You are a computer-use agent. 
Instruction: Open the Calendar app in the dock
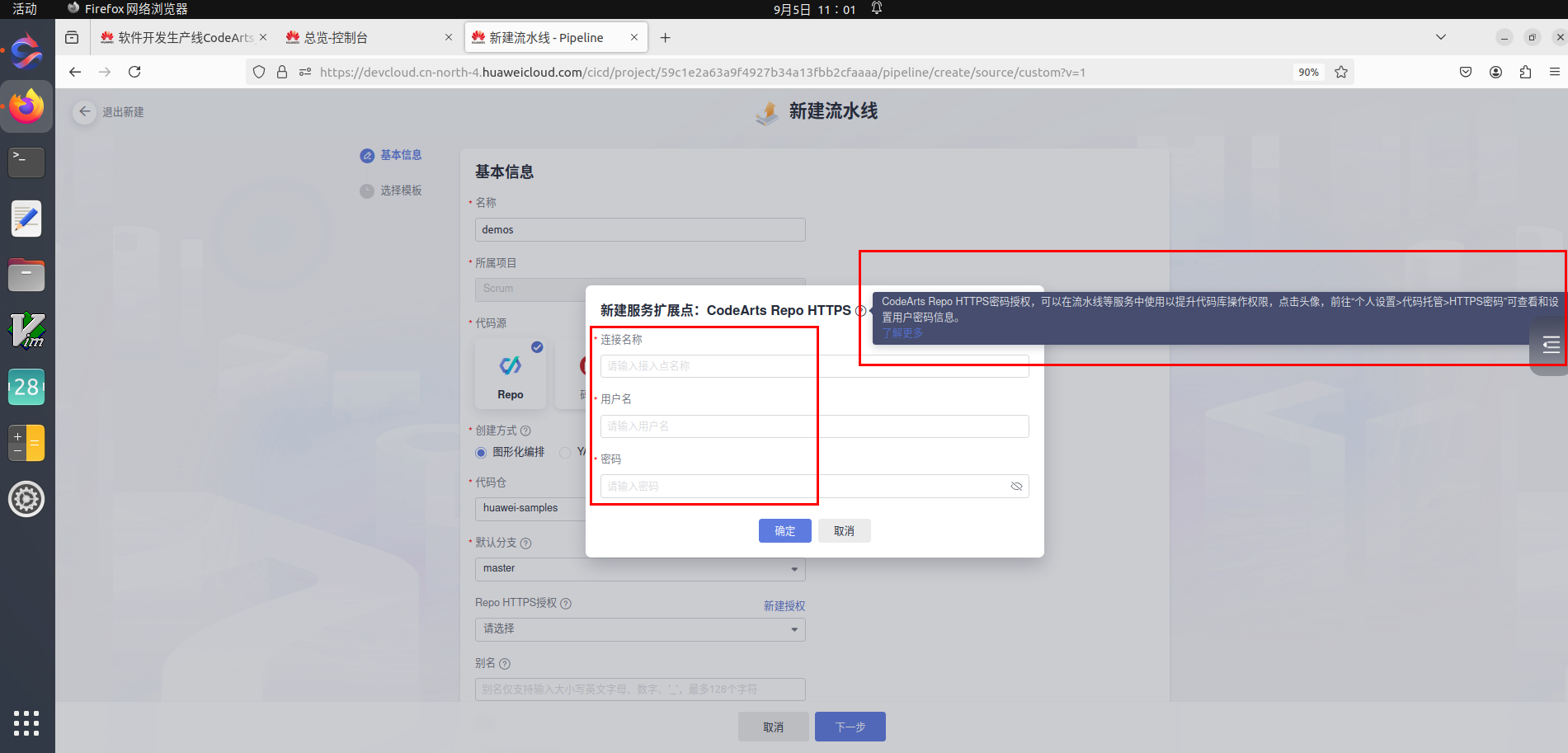(x=26, y=387)
